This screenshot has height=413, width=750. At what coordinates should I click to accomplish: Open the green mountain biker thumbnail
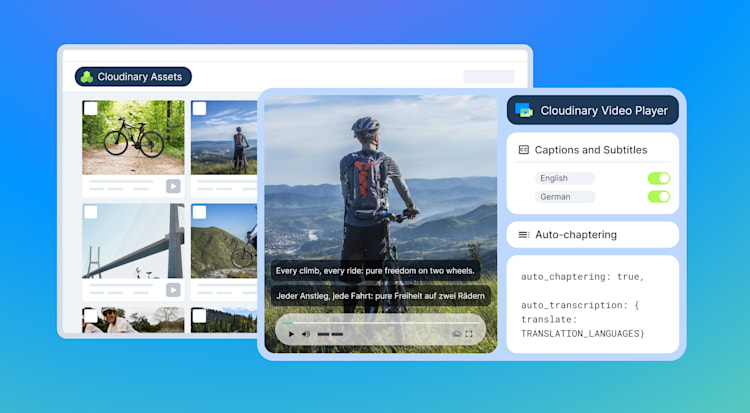click(224, 241)
